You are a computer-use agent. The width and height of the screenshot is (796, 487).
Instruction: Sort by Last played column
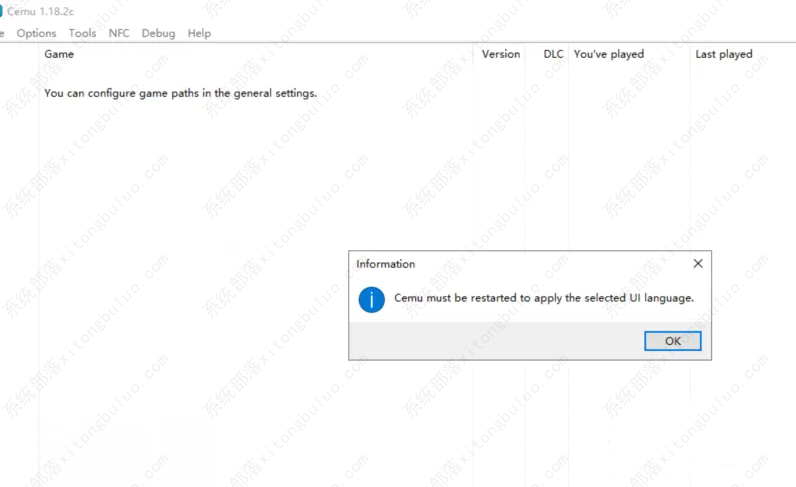pyautogui.click(x=724, y=54)
